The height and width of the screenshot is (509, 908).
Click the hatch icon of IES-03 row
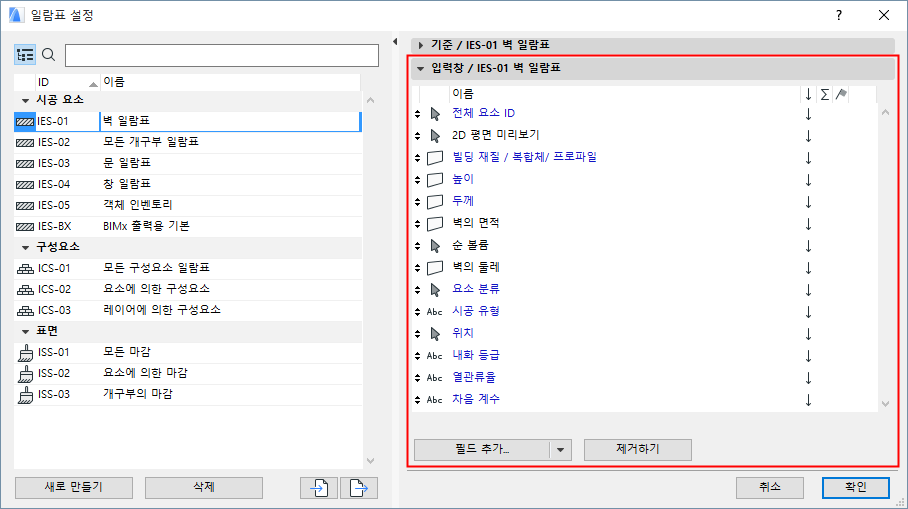click(25, 164)
